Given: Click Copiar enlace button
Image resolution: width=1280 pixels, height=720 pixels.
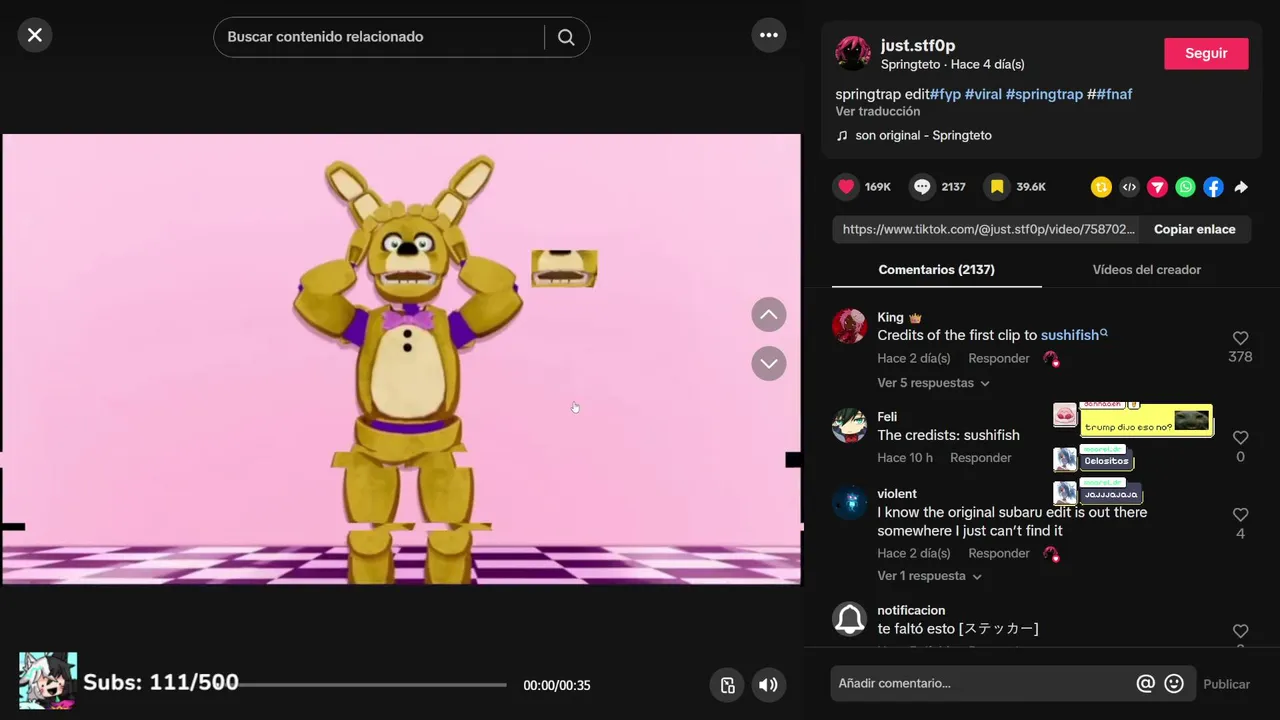Looking at the screenshot, I should [x=1195, y=229].
